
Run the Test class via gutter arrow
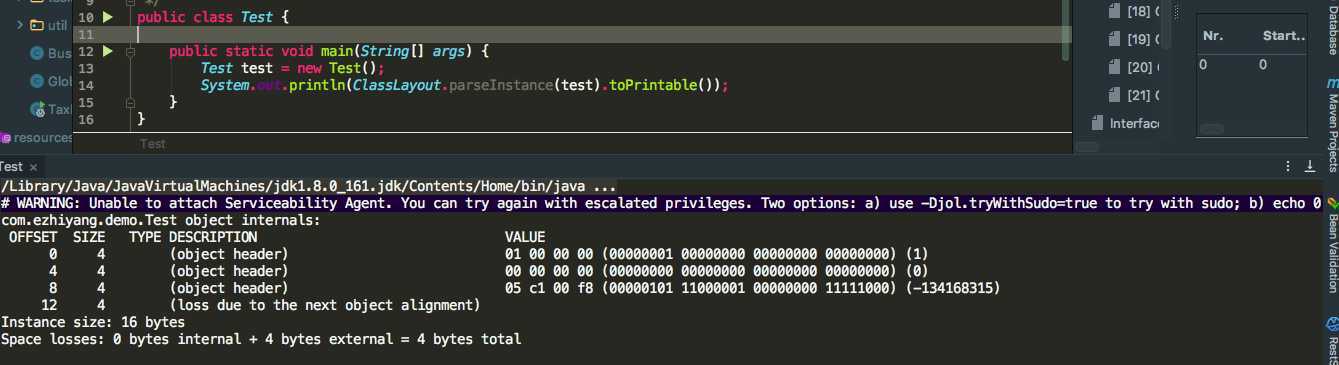[108, 18]
